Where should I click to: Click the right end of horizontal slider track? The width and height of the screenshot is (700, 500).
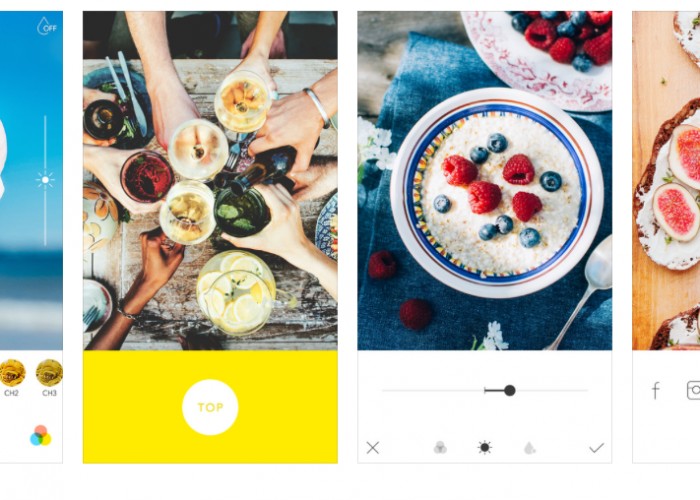point(586,391)
